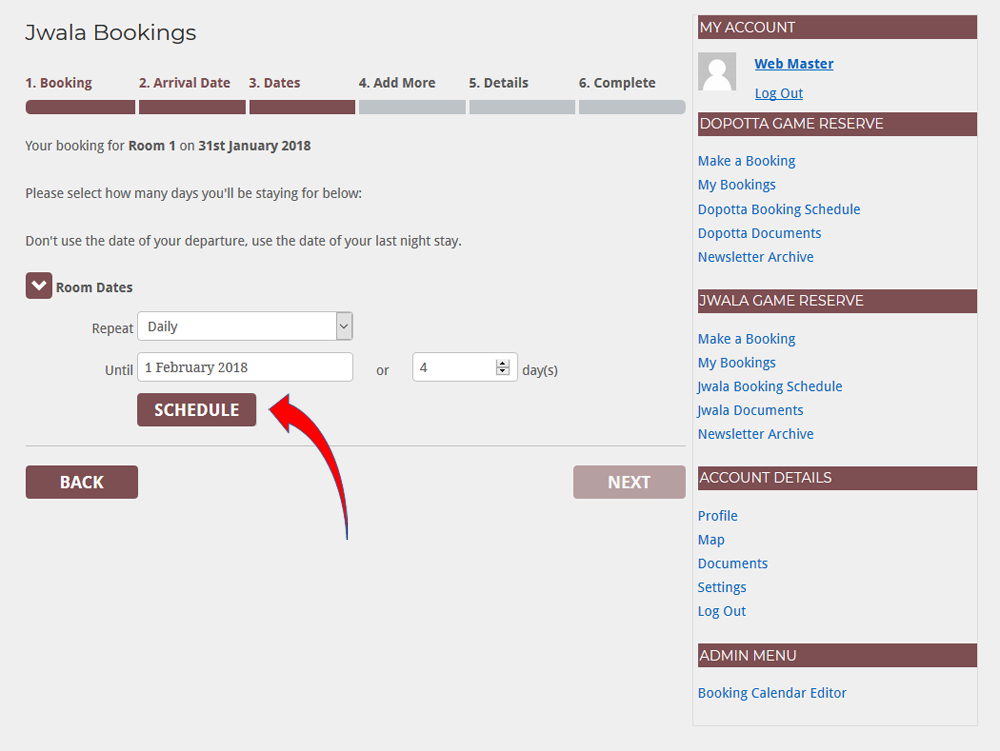Select step 2. Arrival Date tab
The image size is (1000, 751).
tap(184, 83)
